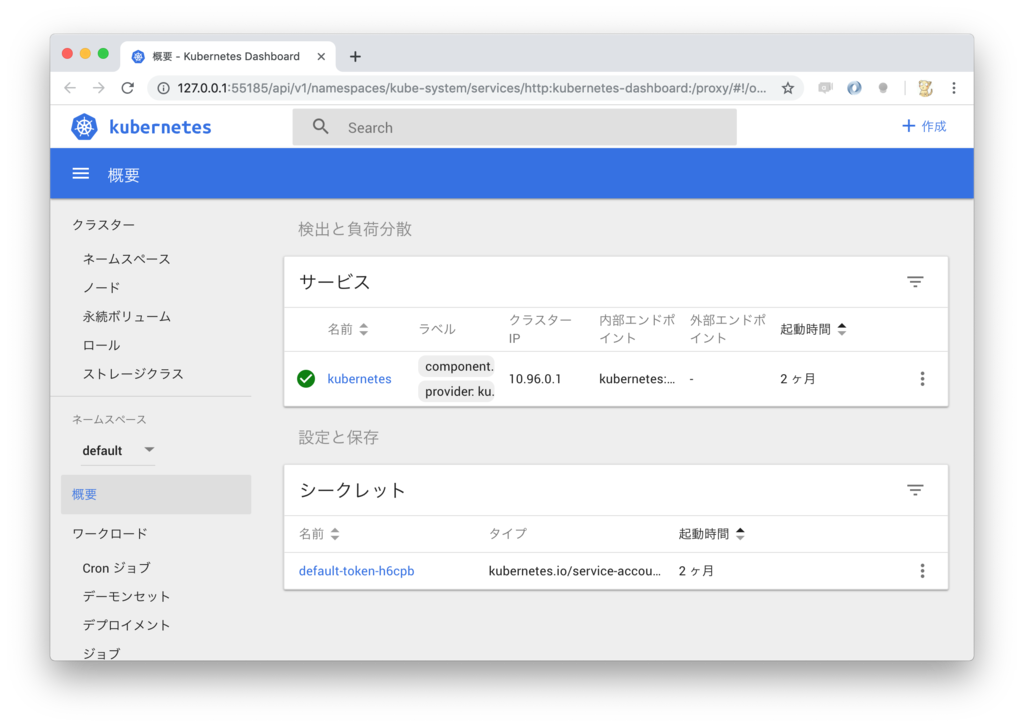The image size is (1024, 727).
Task: Open ロール in sidebar
Action: click(x=101, y=346)
